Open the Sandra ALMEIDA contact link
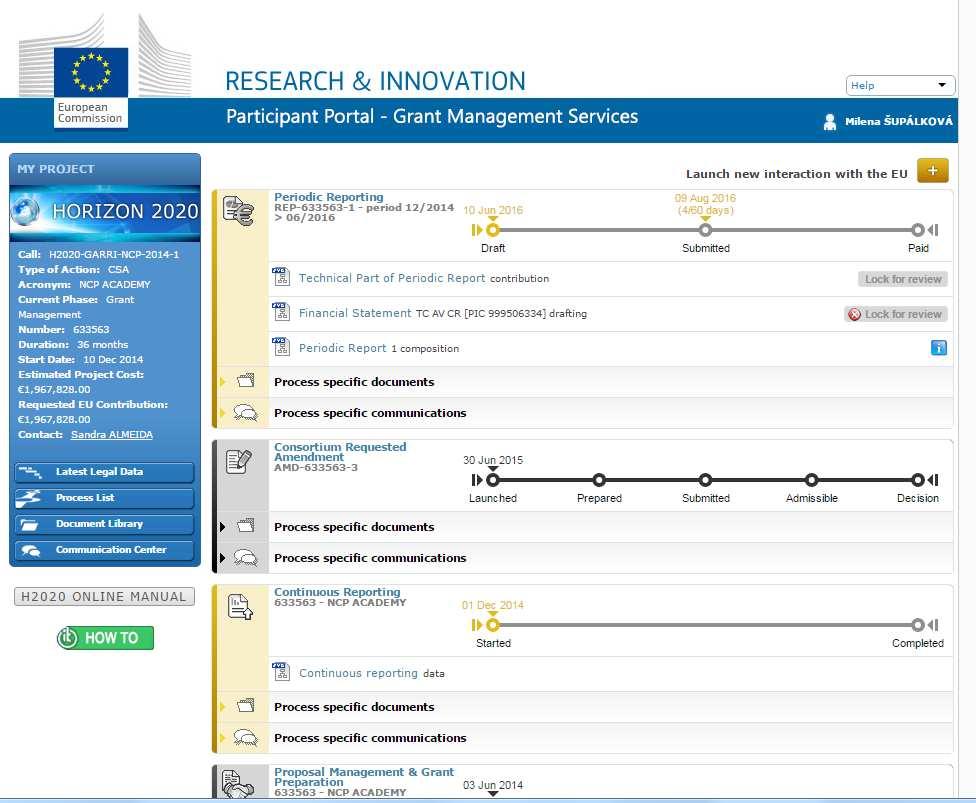Screen dimensions: 976x803 click(x=112, y=434)
